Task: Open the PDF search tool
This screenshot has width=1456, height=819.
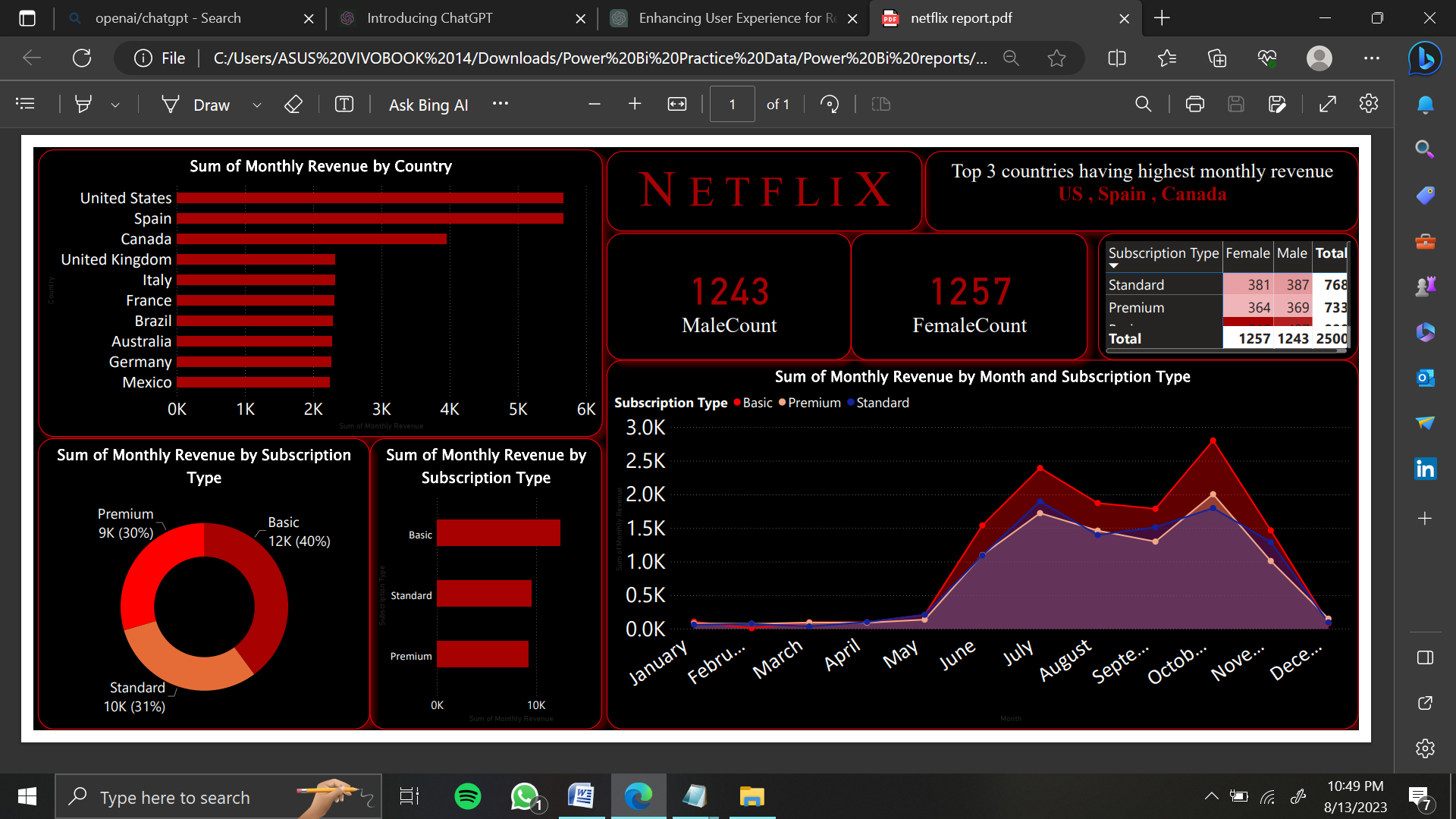Action: coord(1144,104)
